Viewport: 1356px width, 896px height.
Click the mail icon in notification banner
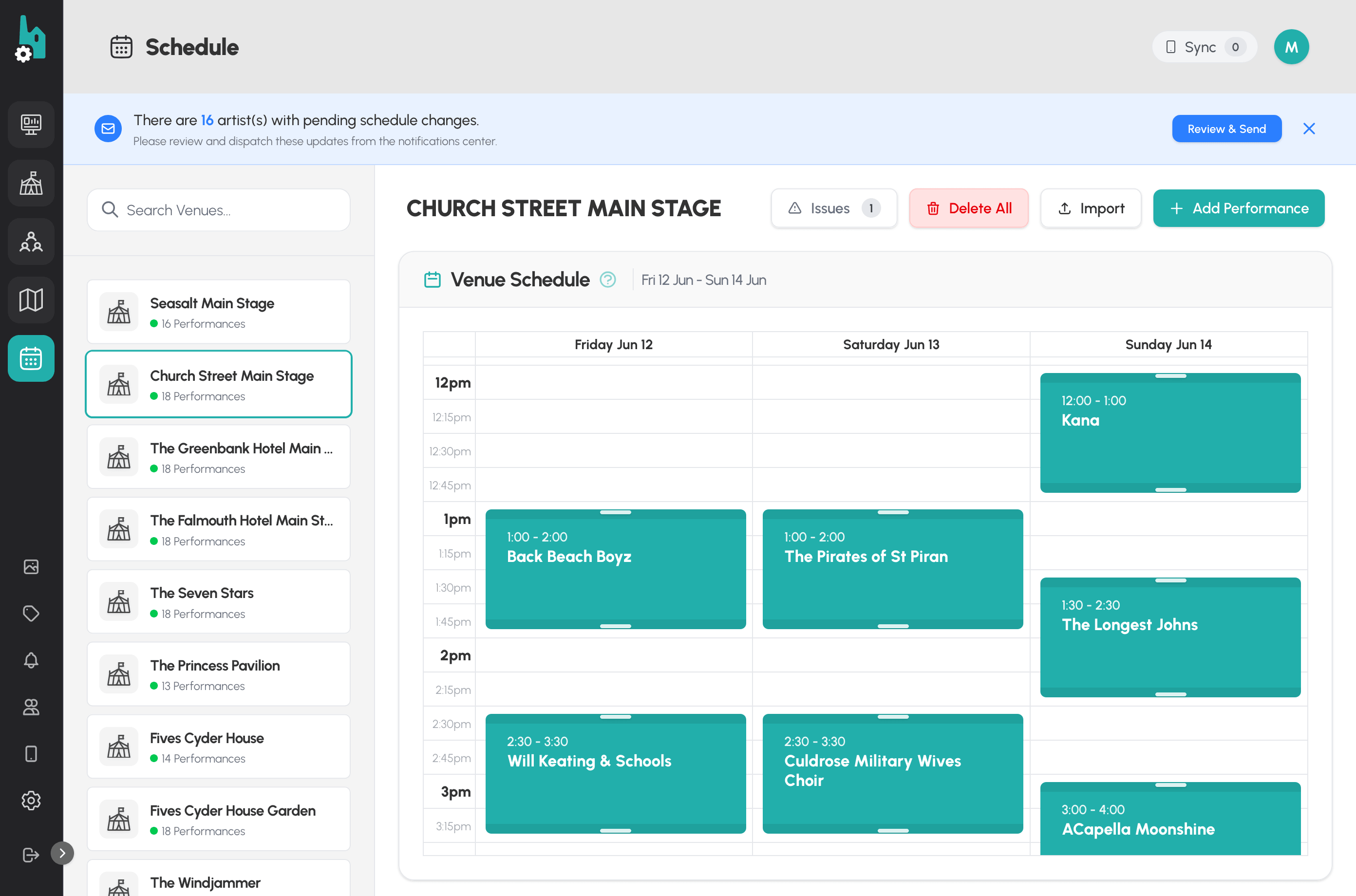tap(108, 129)
